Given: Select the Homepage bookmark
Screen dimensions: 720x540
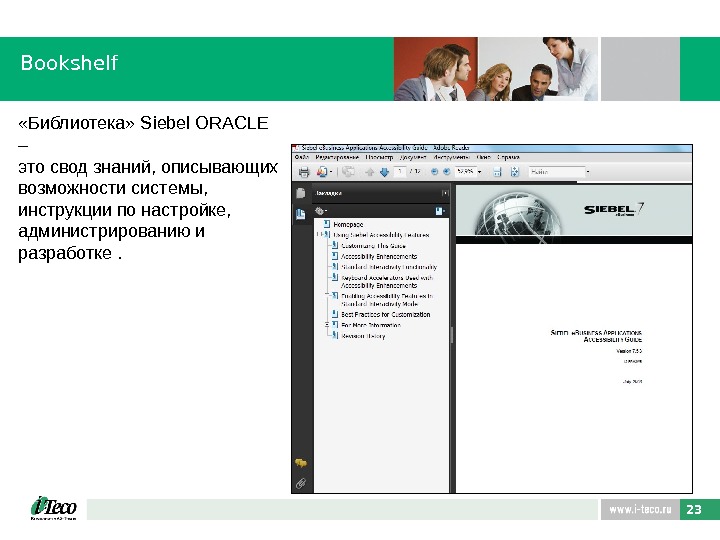Looking at the screenshot, I should (x=348, y=224).
